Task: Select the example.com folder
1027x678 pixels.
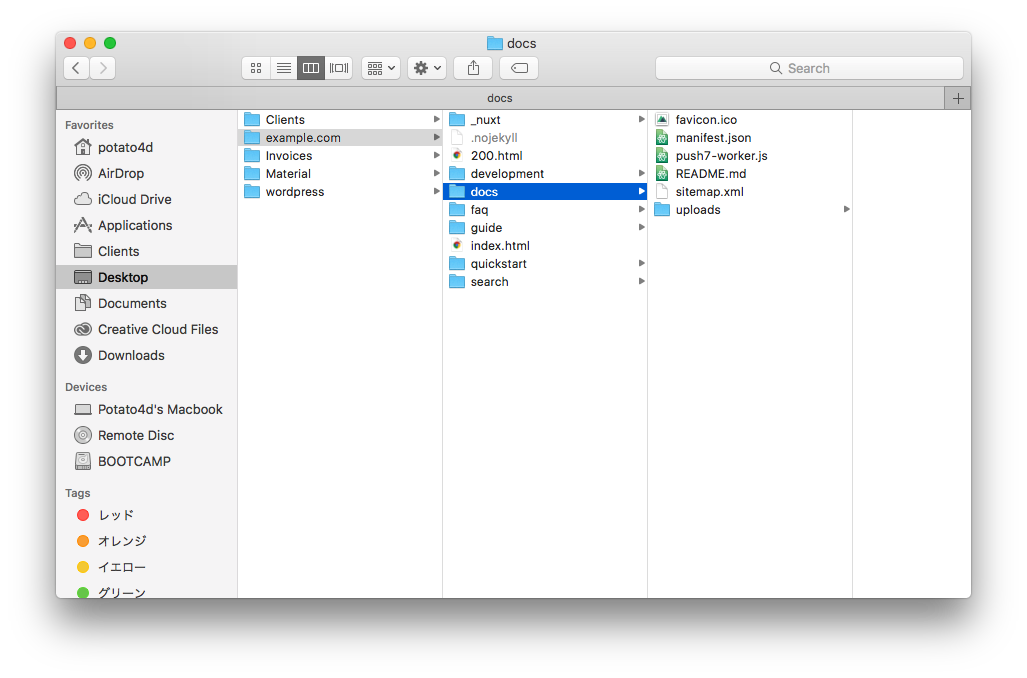Action: coord(340,138)
